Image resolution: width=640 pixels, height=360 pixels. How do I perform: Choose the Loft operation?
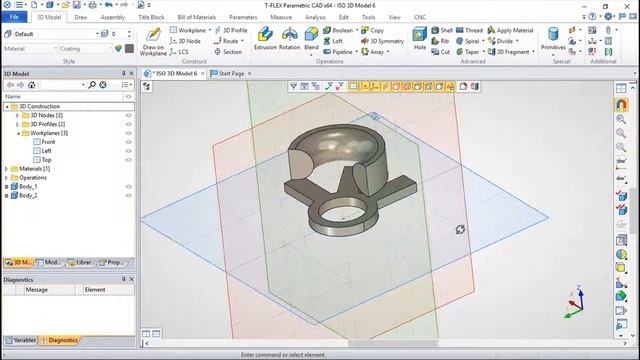tap(333, 41)
